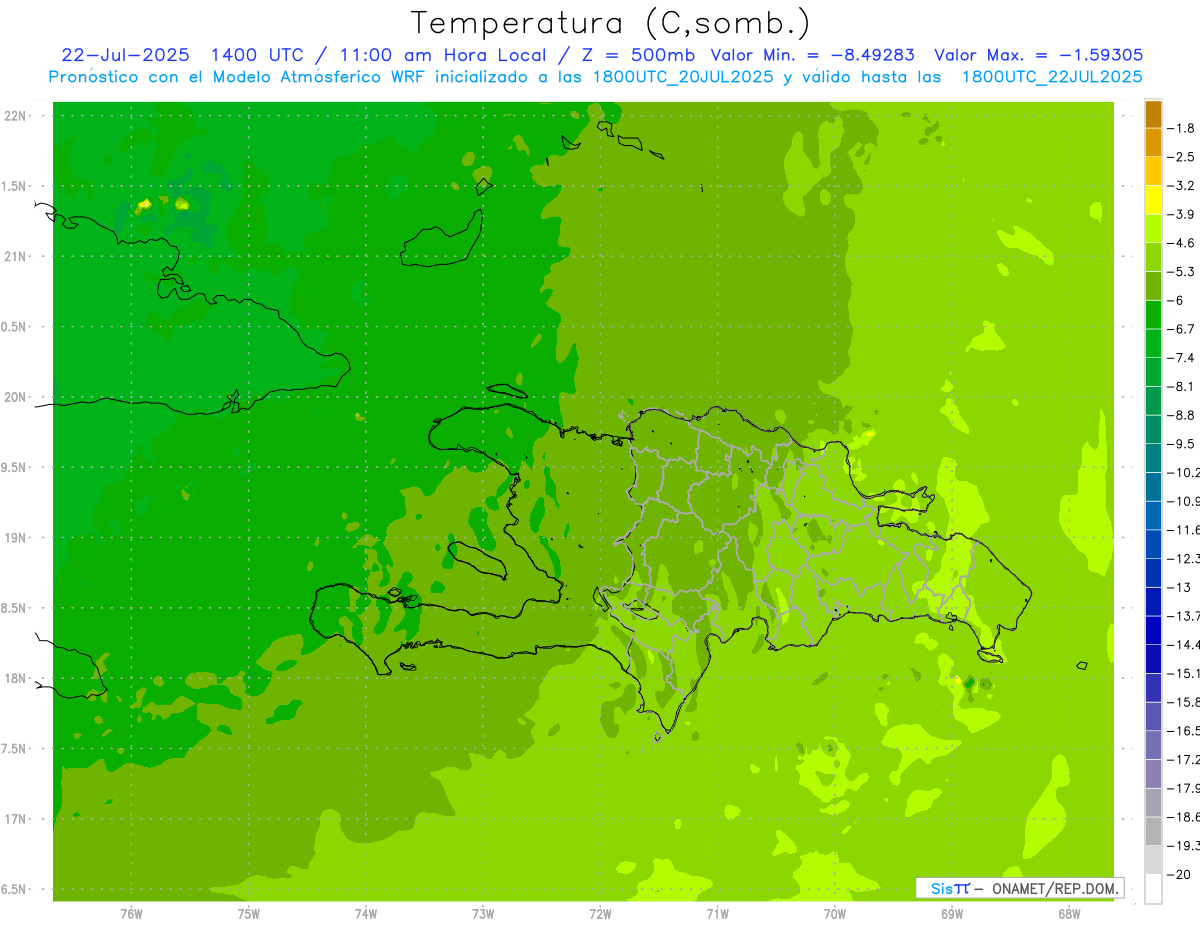The width and height of the screenshot is (1200, 927).
Task: Click the title 'Temperatura (C,somb.)'
Action: click(x=610, y=23)
